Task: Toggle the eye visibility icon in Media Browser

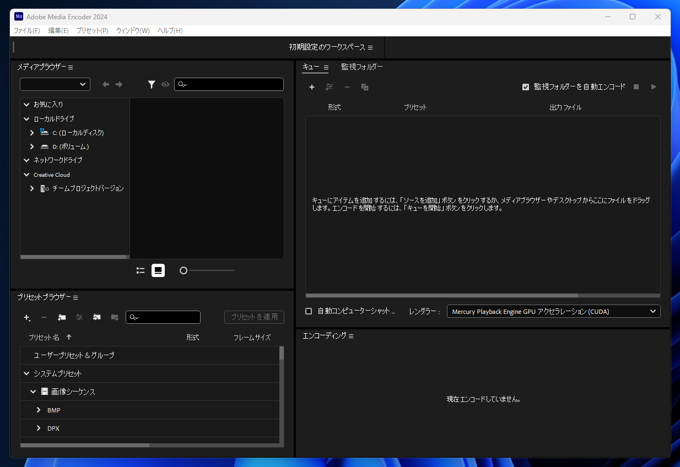Action: pyautogui.click(x=165, y=84)
